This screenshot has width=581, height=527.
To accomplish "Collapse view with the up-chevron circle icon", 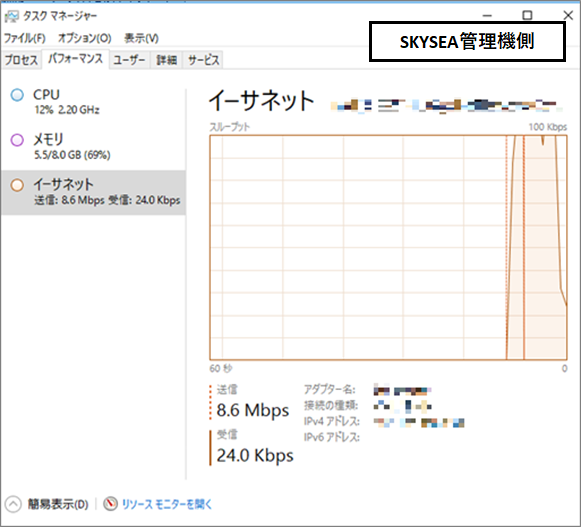I will click(13, 504).
